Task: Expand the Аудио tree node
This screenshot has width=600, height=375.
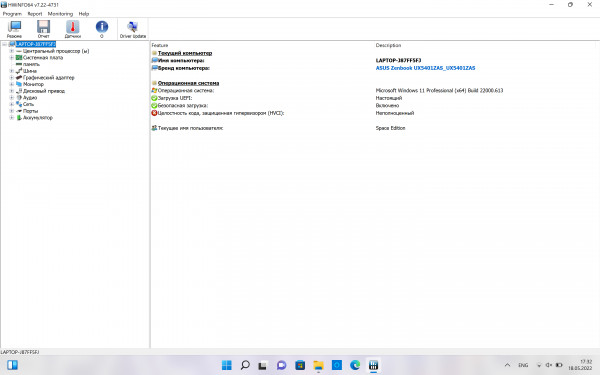Action: (11, 98)
